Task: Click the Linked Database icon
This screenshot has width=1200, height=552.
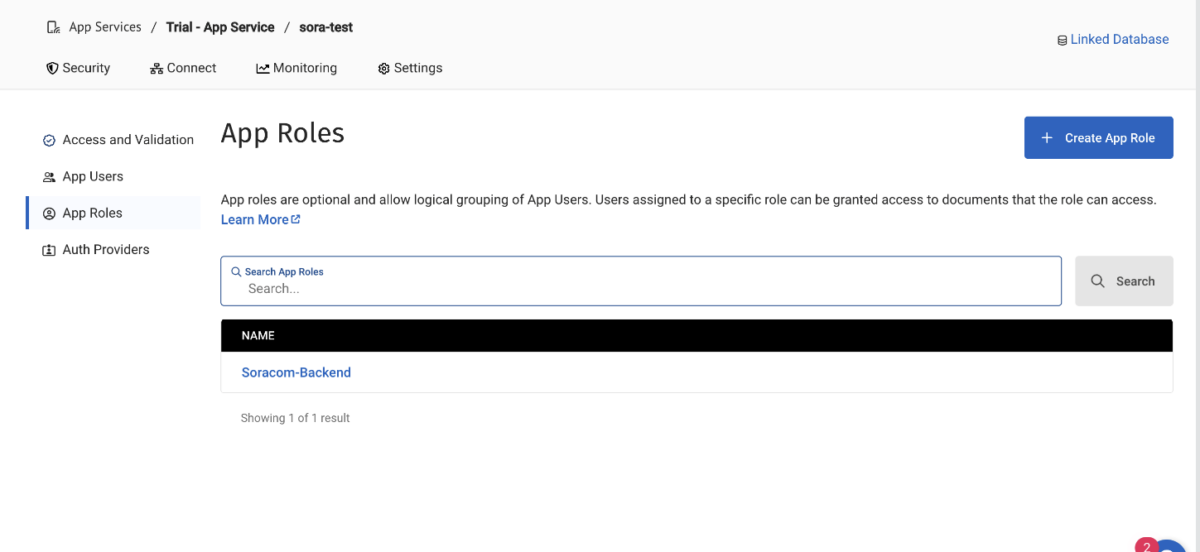Action: coord(1061,40)
